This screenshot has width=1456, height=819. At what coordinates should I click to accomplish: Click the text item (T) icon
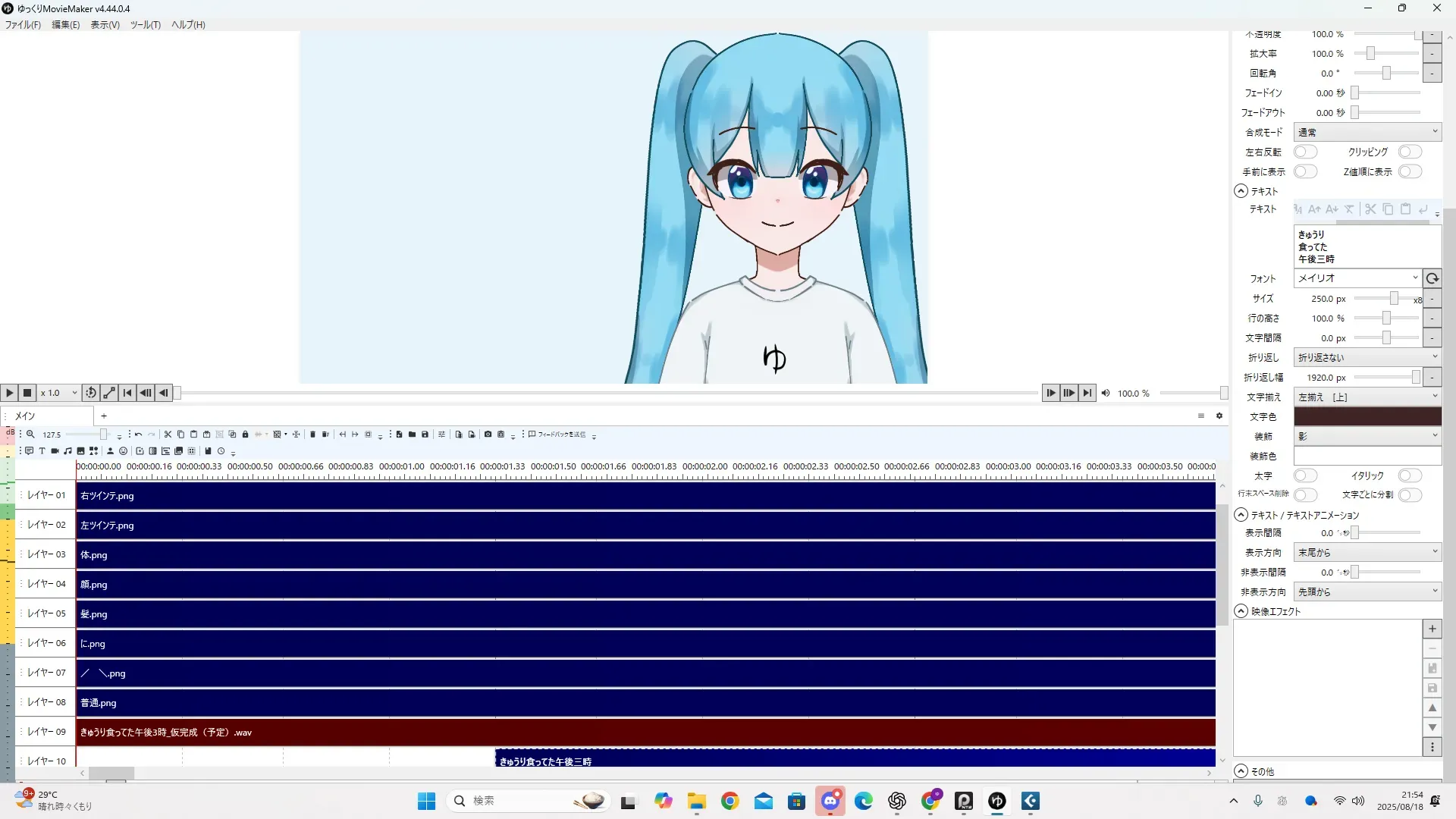(42, 451)
